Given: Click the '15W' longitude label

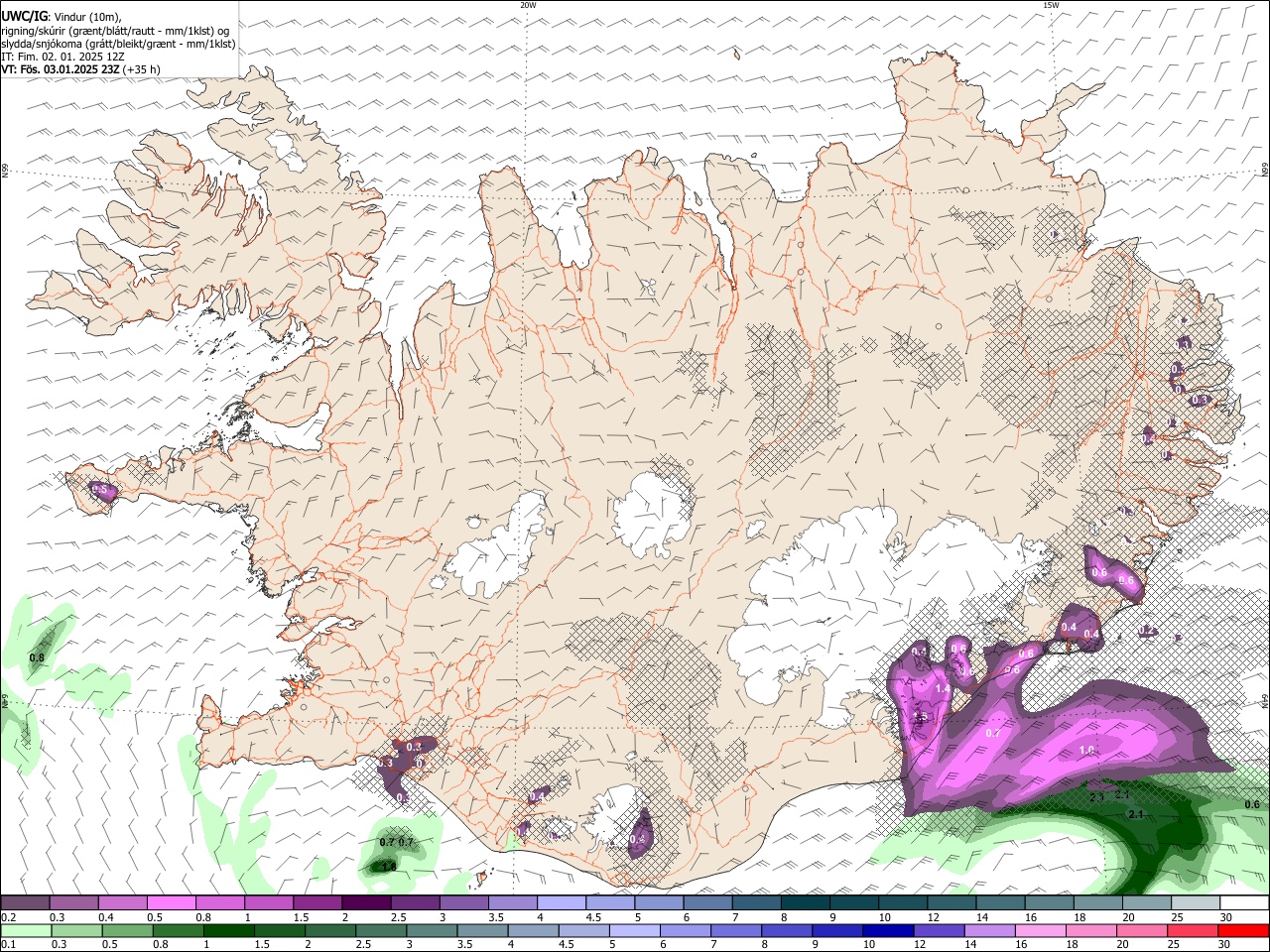Looking at the screenshot, I should pyautogui.click(x=1050, y=5).
